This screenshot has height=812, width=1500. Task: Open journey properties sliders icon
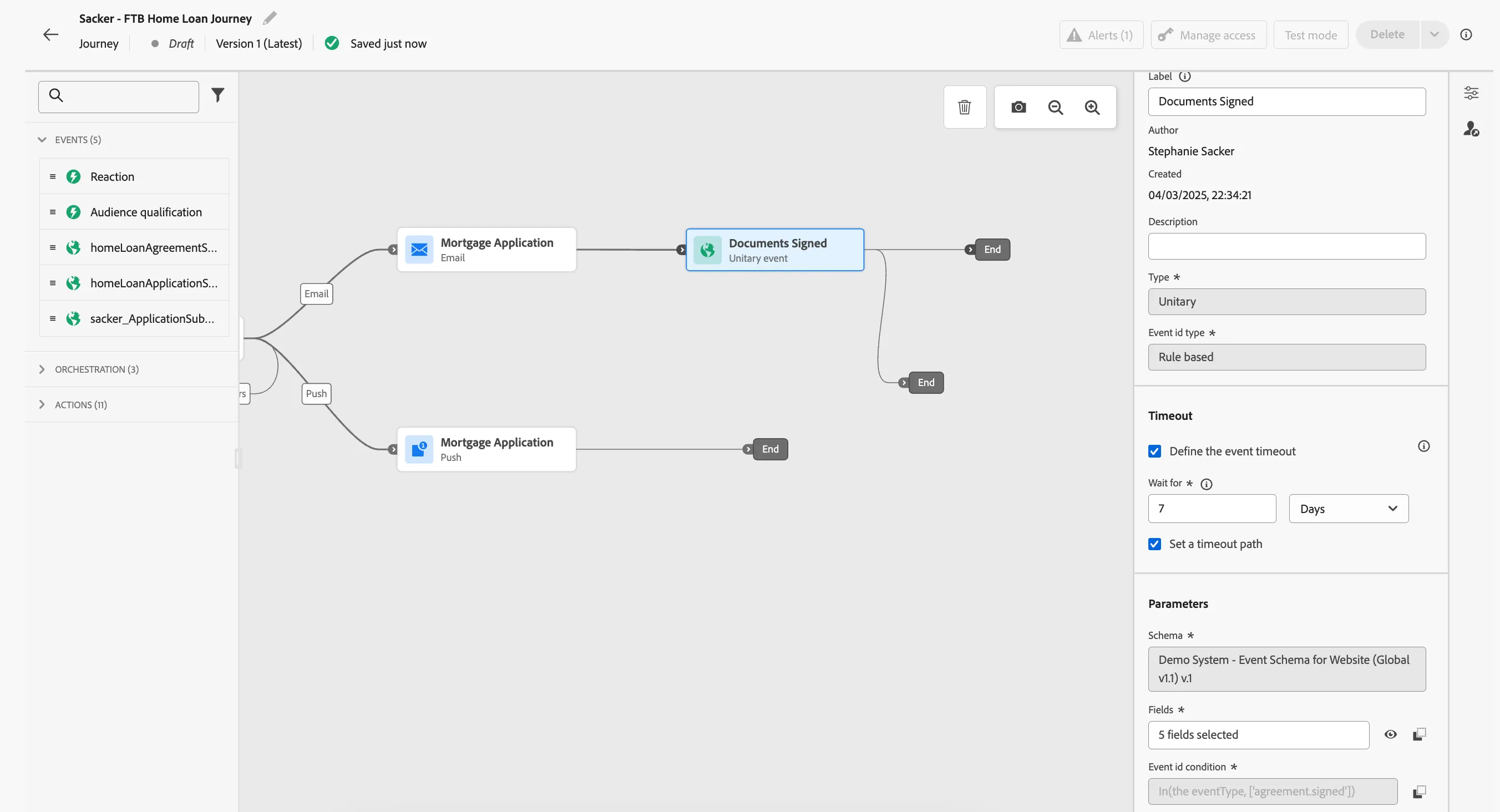tap(1471, 93)
